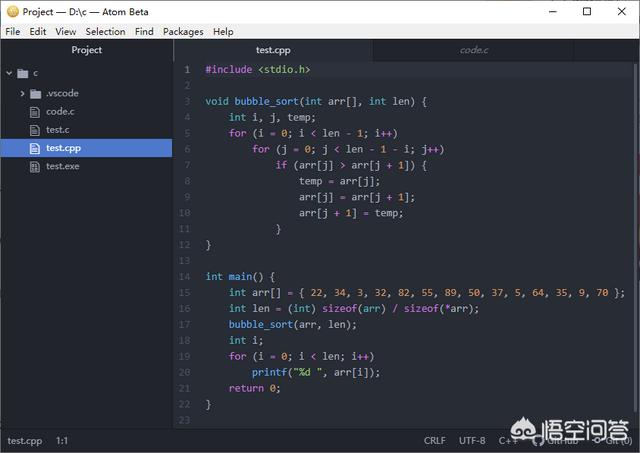Click line number 23 in gutter
The height and width of the screenshot is (453, 640).
(184, 420)
